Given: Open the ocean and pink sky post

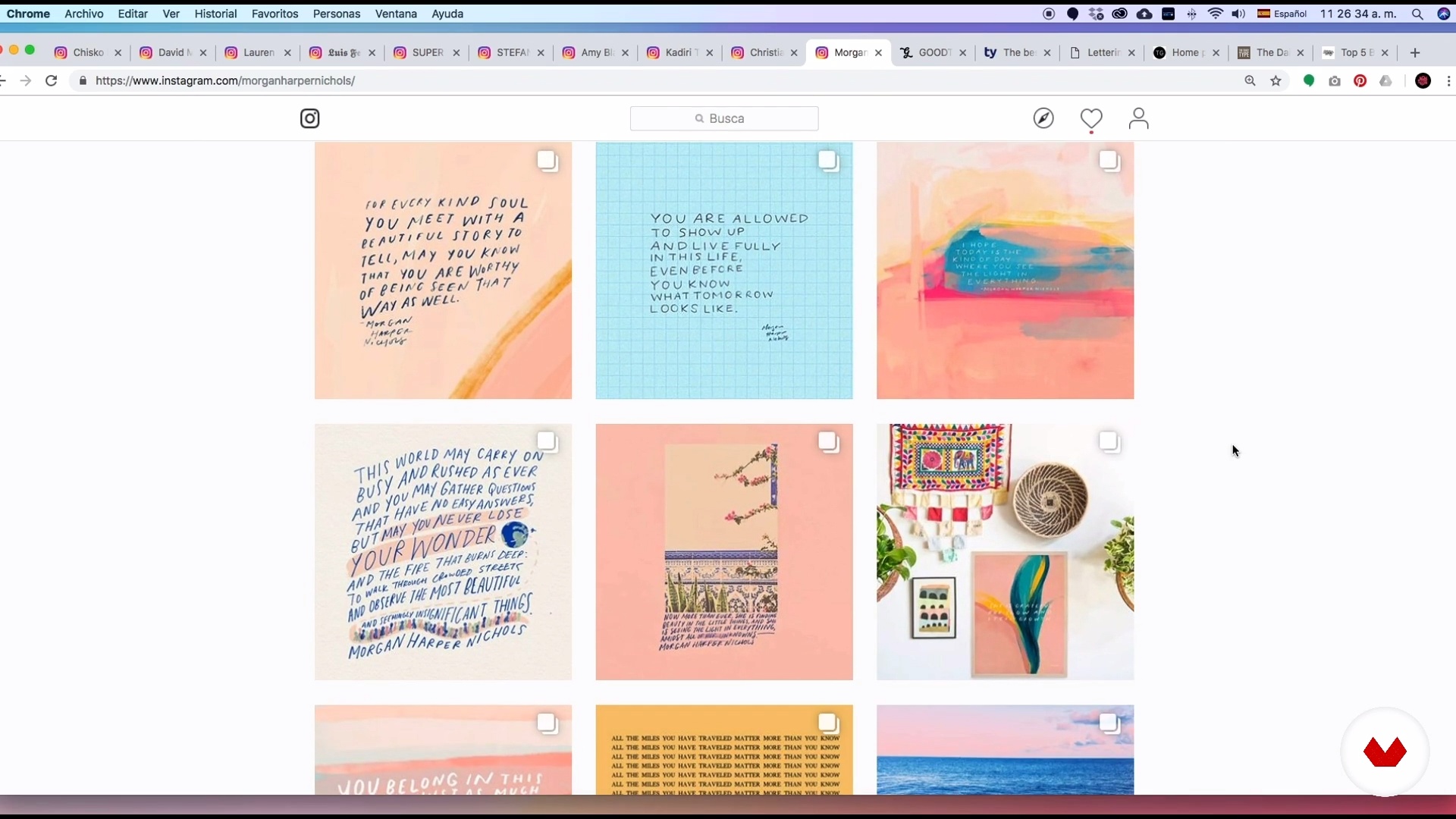Looking at the screenshot, I should pyautogui.click(x=1005, y=750).
